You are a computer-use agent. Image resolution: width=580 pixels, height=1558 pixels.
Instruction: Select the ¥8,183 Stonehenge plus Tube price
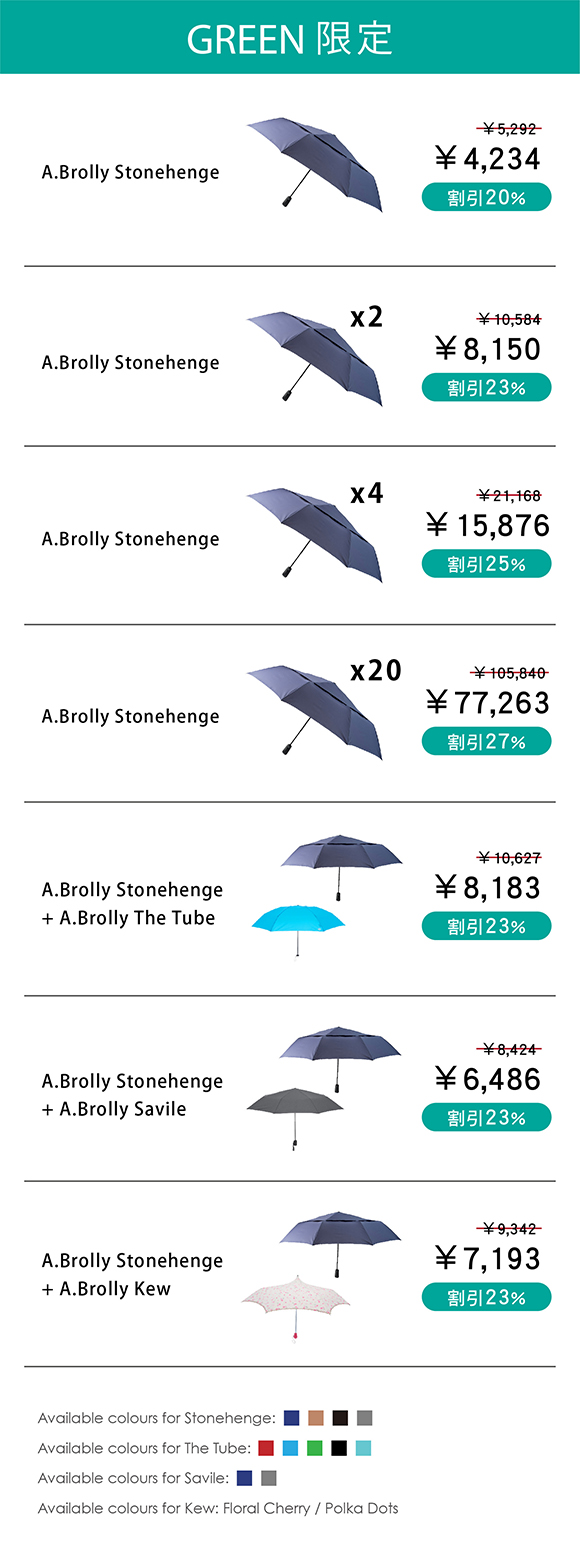click(488, 887)
